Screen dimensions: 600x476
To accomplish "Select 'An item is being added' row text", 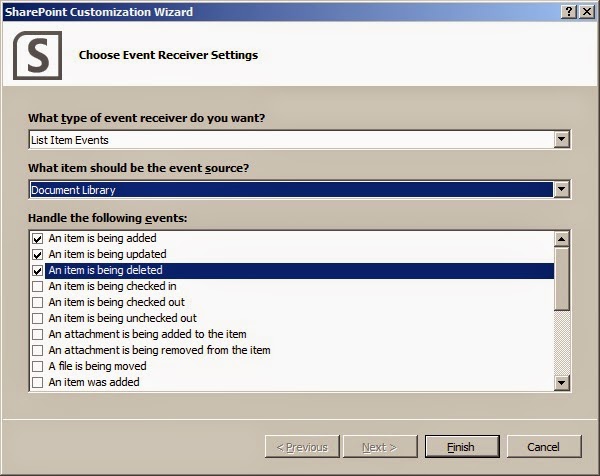I will (x=102, y=238).
